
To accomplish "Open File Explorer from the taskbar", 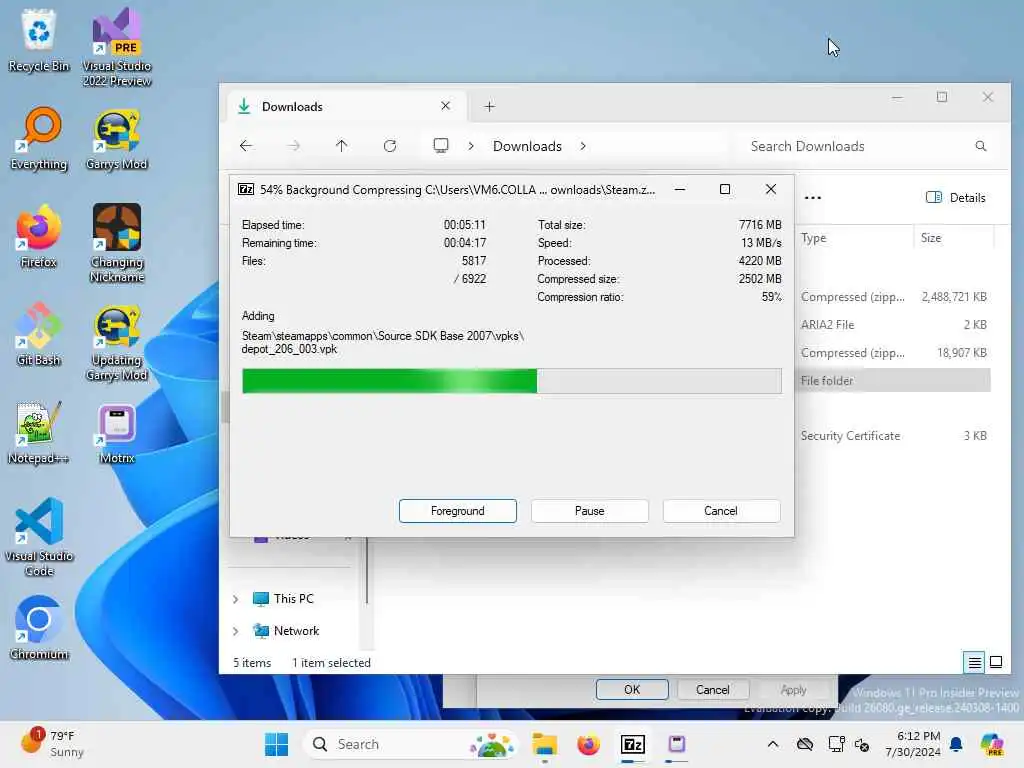I will [544, 744].
